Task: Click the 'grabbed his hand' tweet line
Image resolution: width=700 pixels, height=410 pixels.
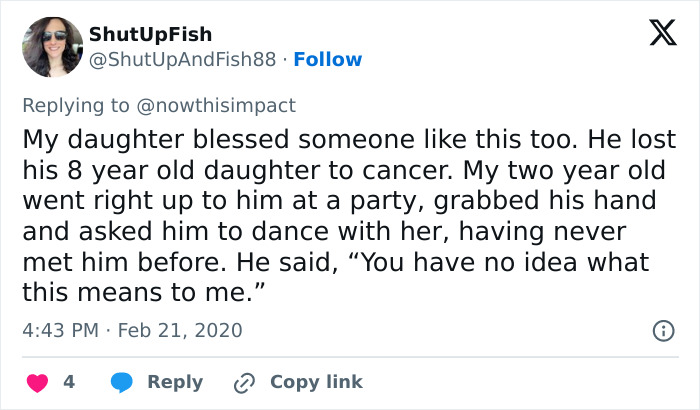Action: (x=340, y=201)
